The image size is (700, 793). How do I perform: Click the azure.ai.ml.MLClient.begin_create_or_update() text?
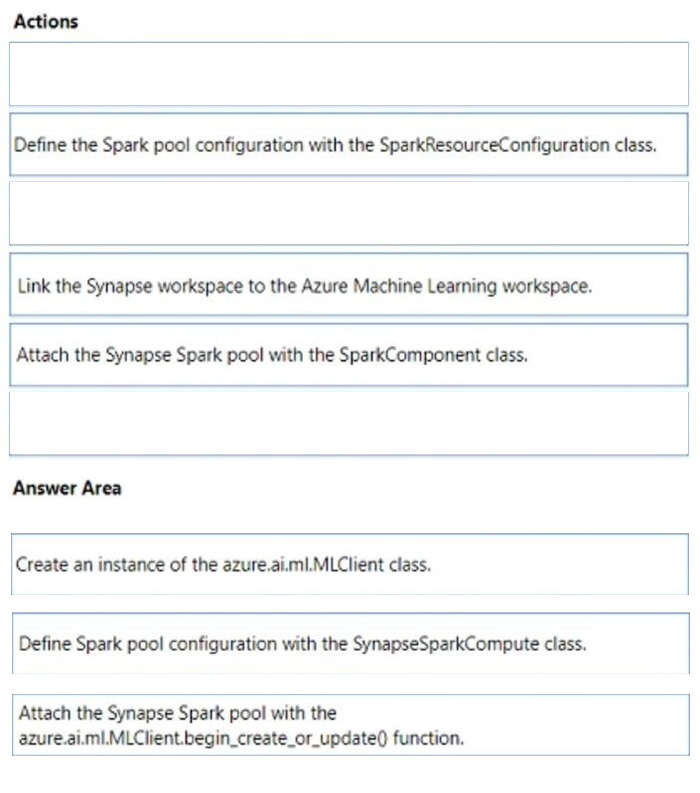click(x=203, y=738)
